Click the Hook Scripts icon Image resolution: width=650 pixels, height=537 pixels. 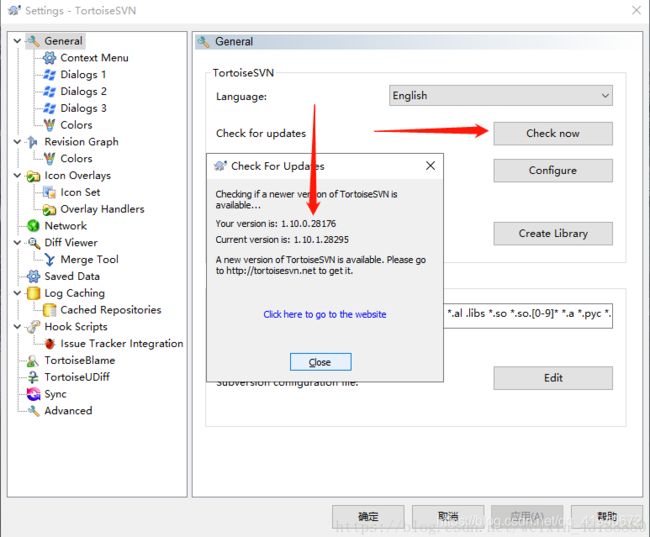tap(33, 327)
